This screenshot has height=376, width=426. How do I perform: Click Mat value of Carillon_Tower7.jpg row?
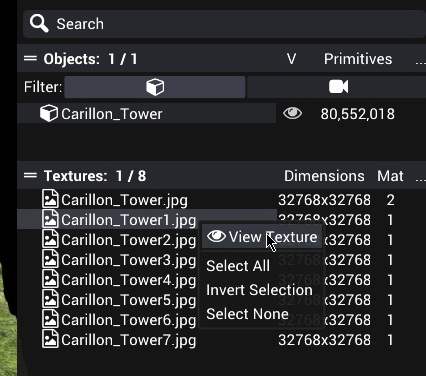[390, 340]
